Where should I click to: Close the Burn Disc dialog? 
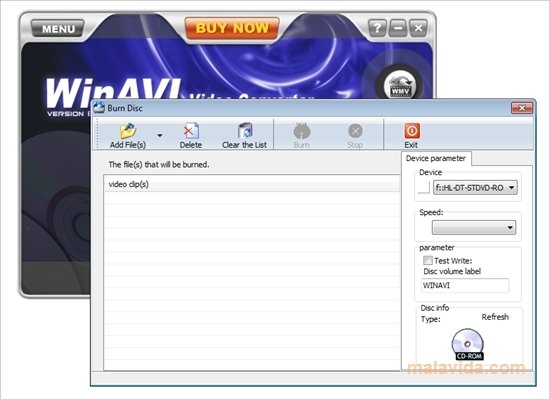click(521, 108)
